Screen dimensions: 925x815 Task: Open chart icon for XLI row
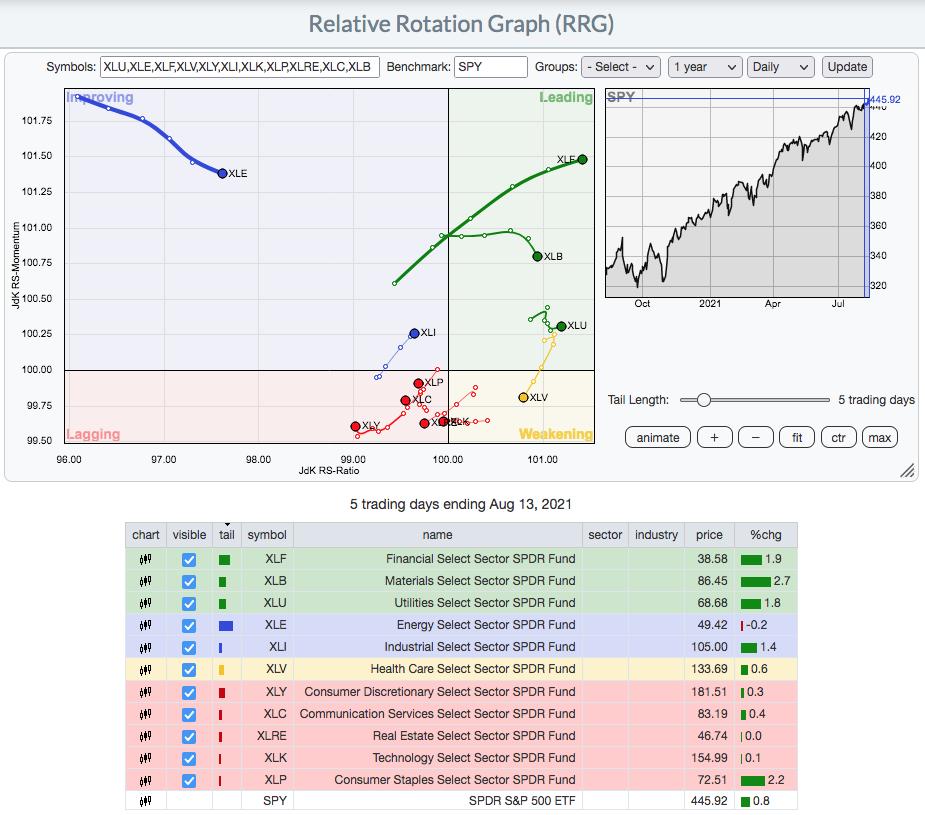click(x=145, y=648)
